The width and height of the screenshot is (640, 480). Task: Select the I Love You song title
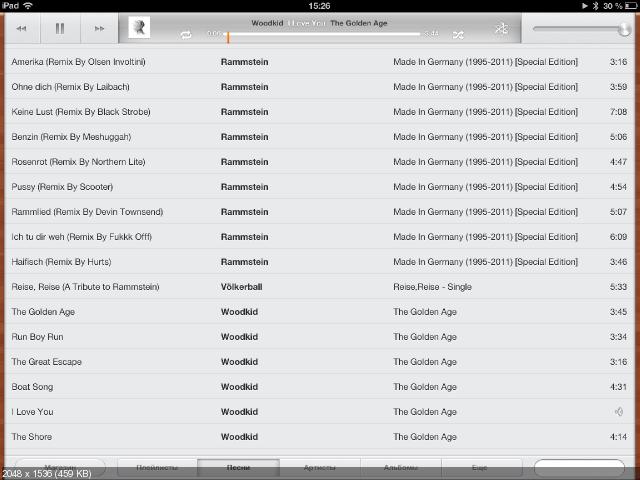point(33,412)
